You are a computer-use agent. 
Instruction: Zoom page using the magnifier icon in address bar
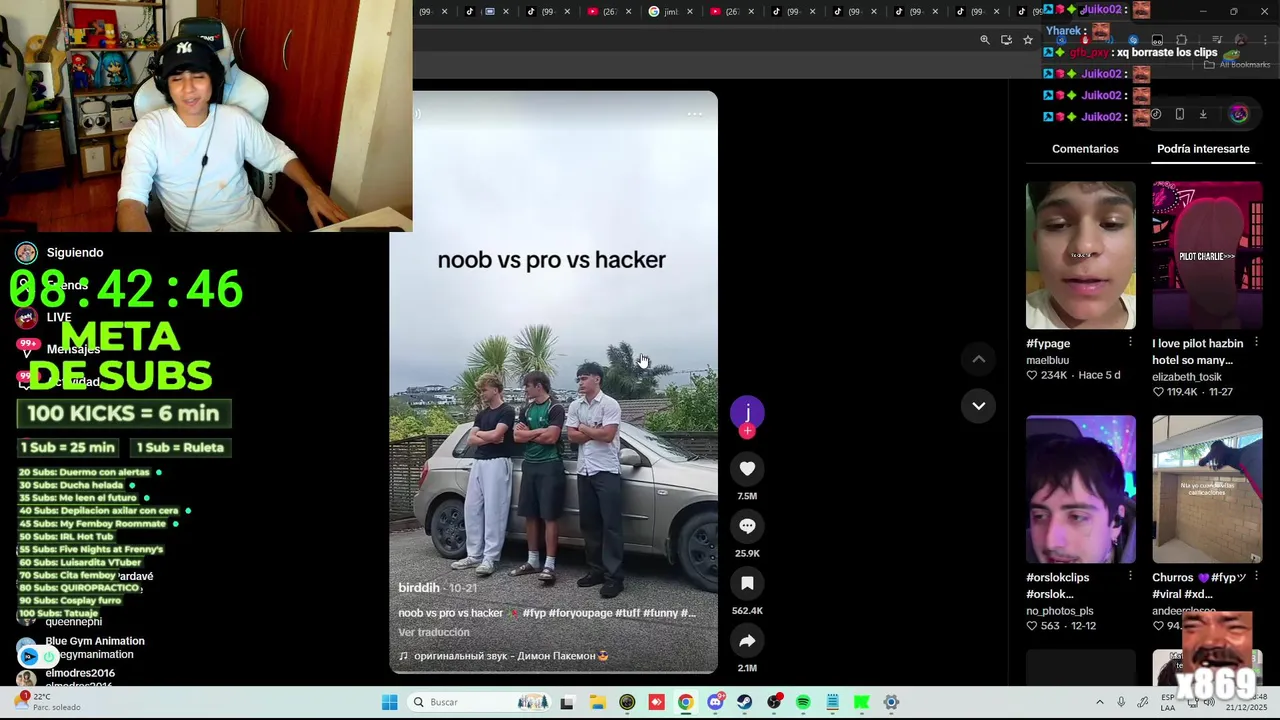pyautogui.click(x=985, y=40)
